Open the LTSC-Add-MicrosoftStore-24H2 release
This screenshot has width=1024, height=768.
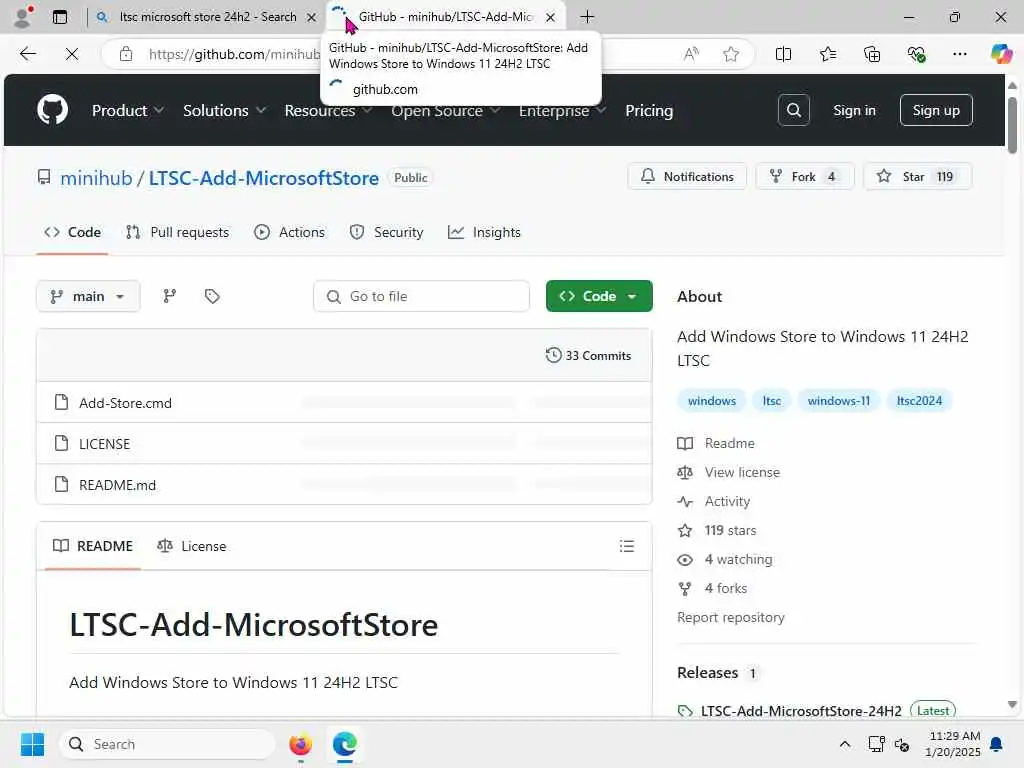[801, 711]
